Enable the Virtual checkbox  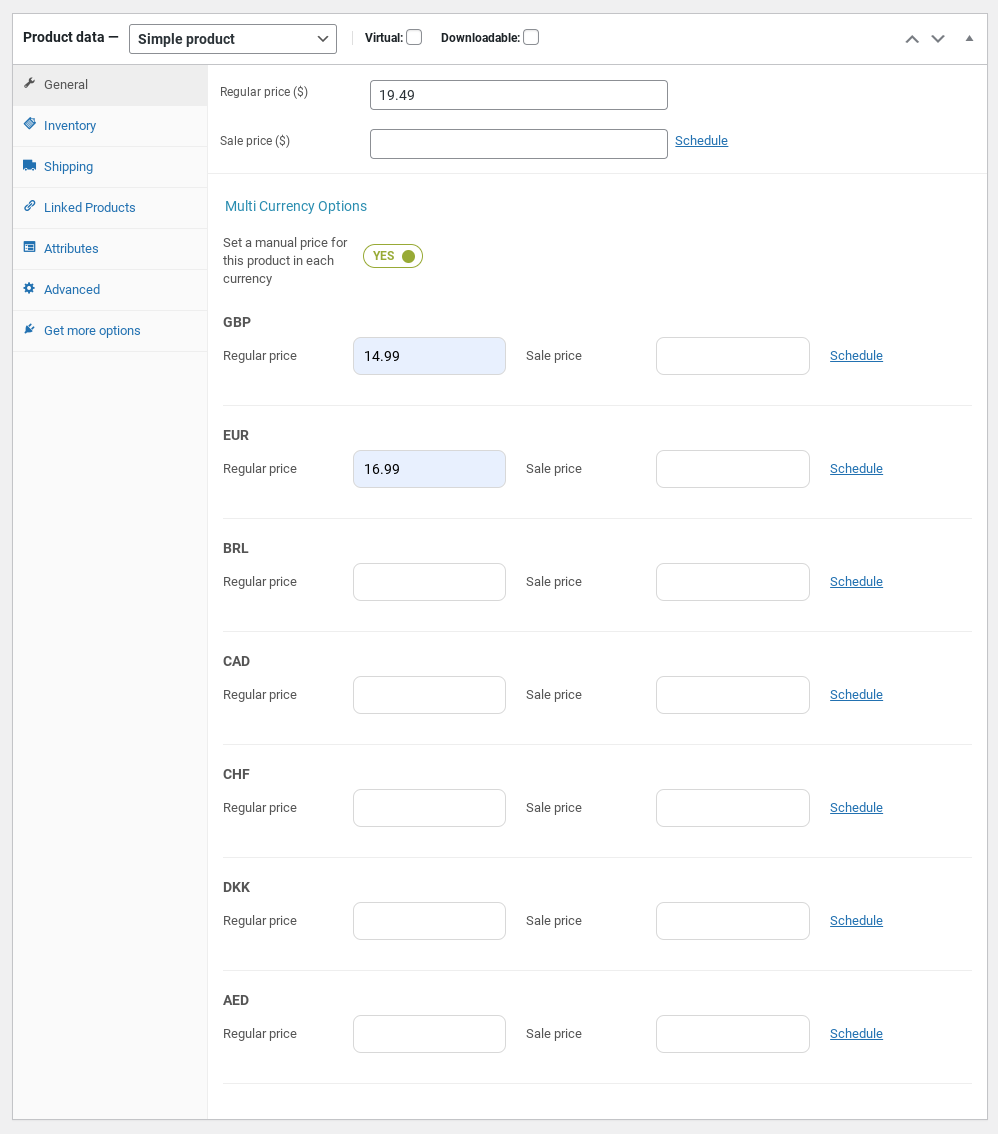click(414, 38)
